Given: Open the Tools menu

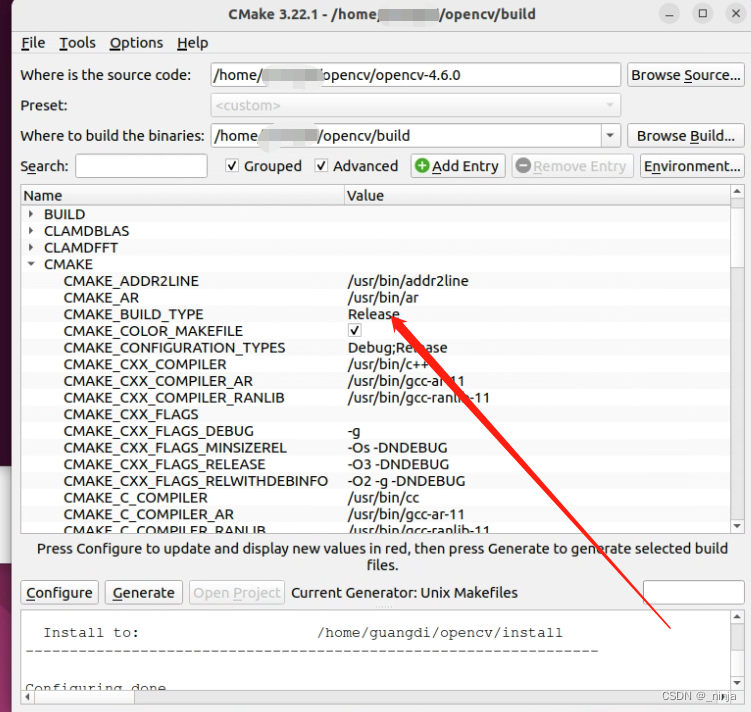Looking at the screenshot, I should coord(77,43).
